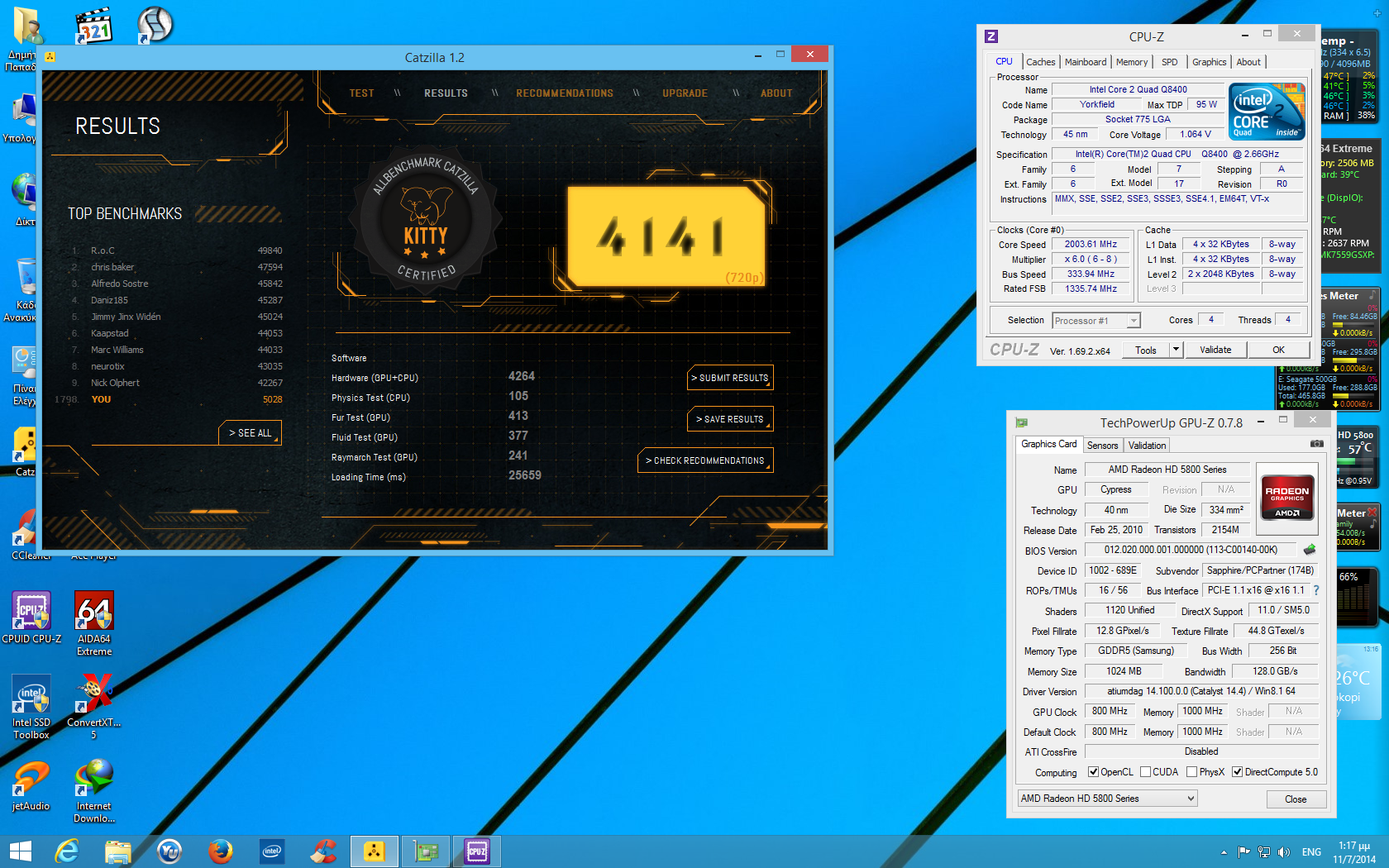The width and height of the screenshot is (1389, 868).
Task: Click the Windows Start button
Action: [20, 851]
